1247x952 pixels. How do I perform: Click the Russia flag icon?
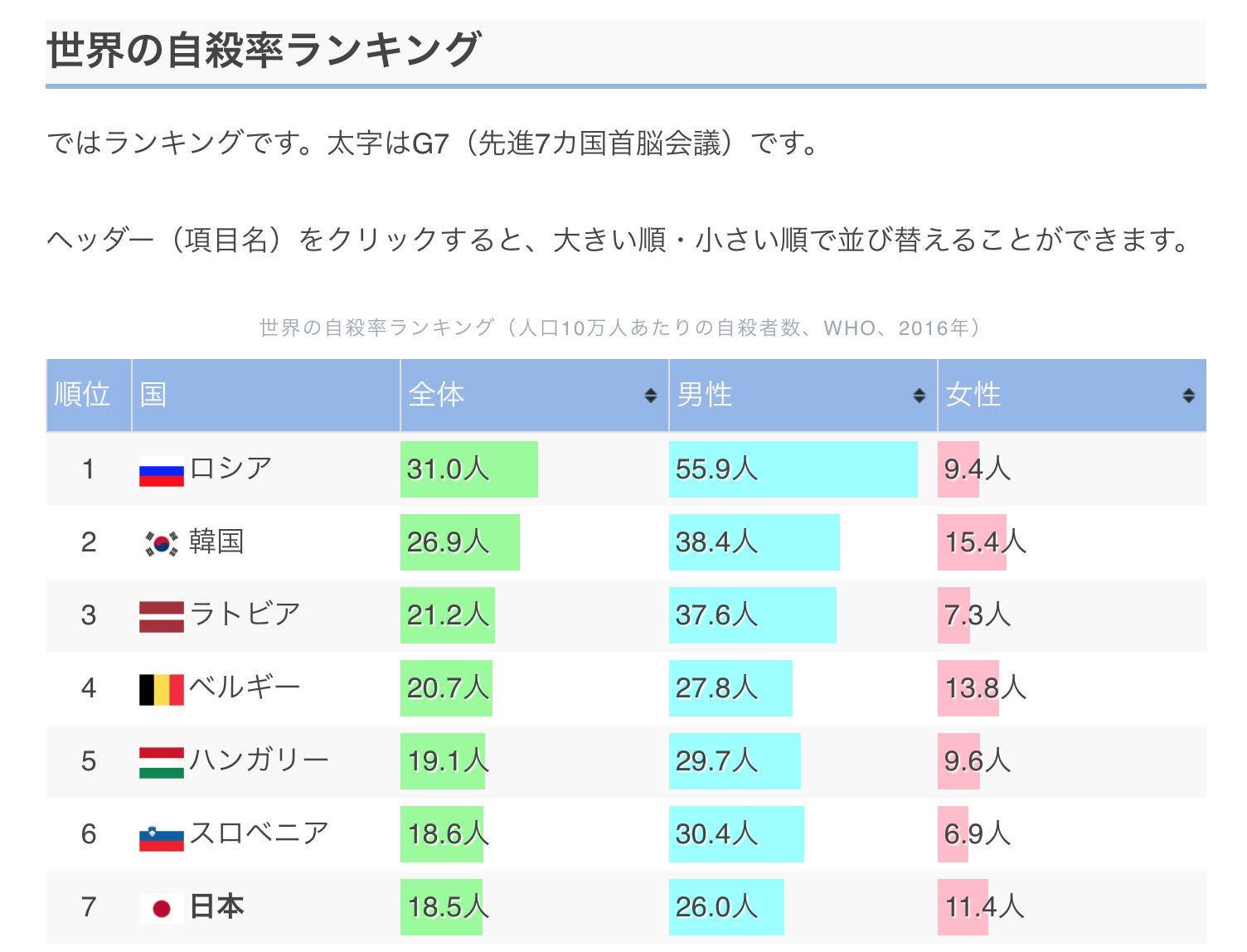pyautogui.click(x=161, y=471)
